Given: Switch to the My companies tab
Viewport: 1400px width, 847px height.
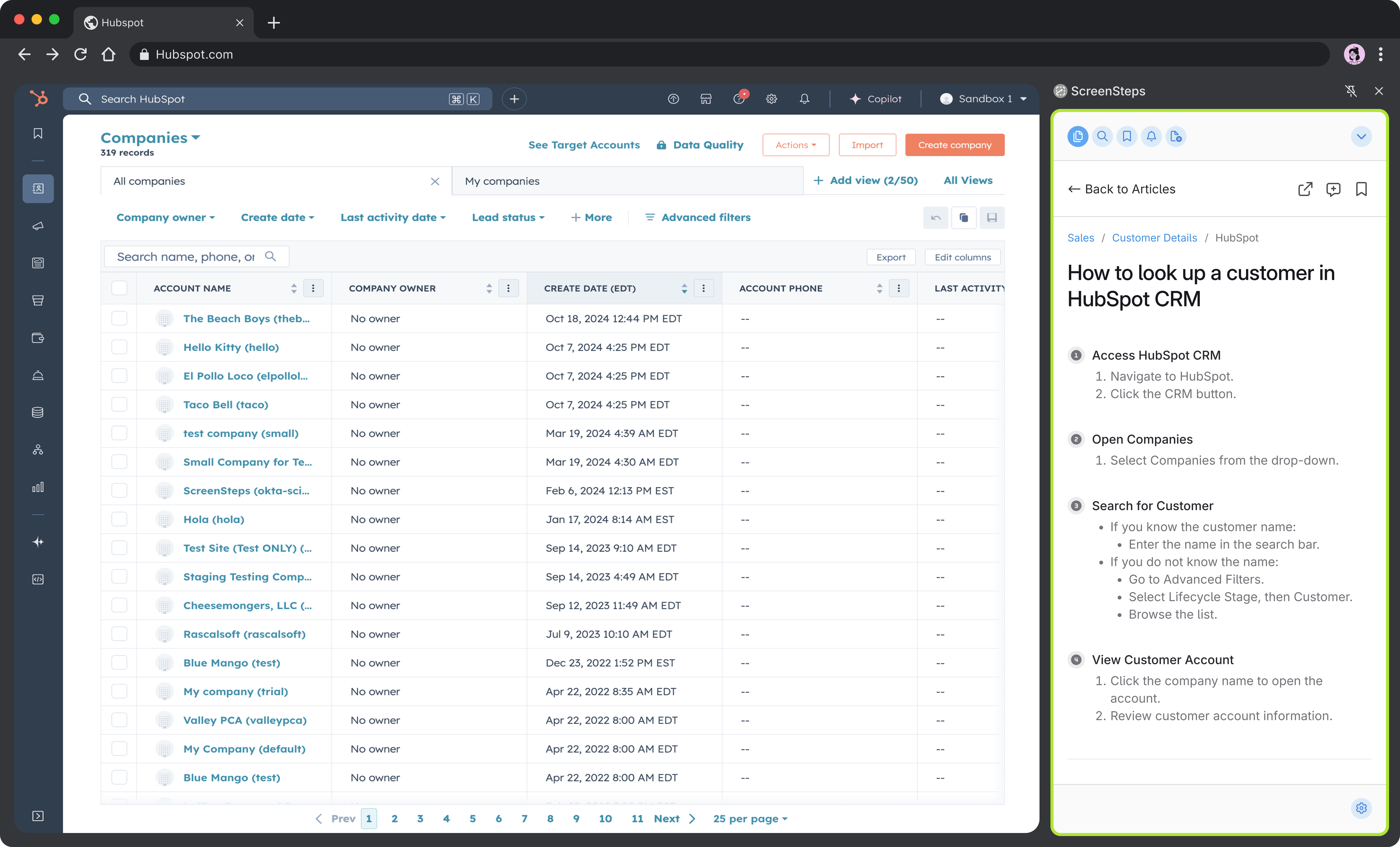Looking at the screenshot, I should (627, 181).
